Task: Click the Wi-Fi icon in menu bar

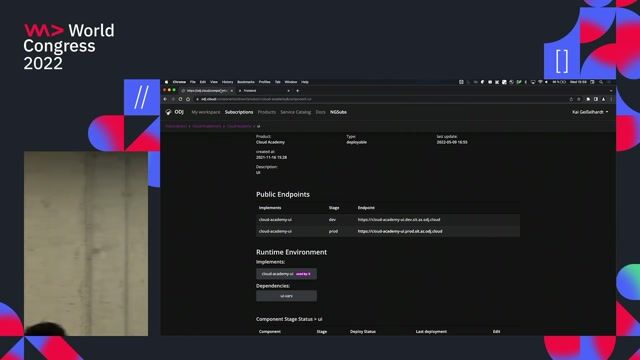Action: tap(540, 82)
